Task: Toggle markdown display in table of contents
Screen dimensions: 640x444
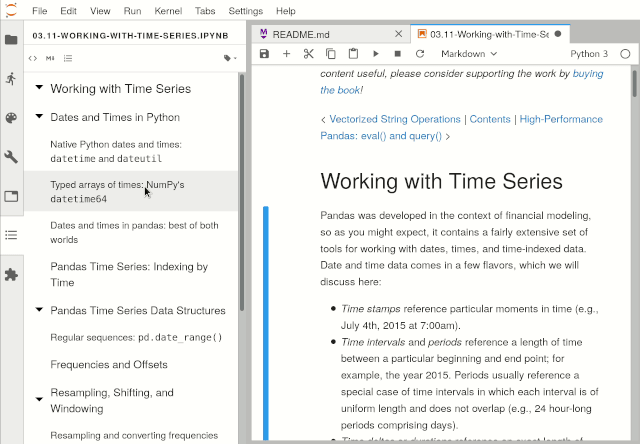Action: click(x=50, y=58)
